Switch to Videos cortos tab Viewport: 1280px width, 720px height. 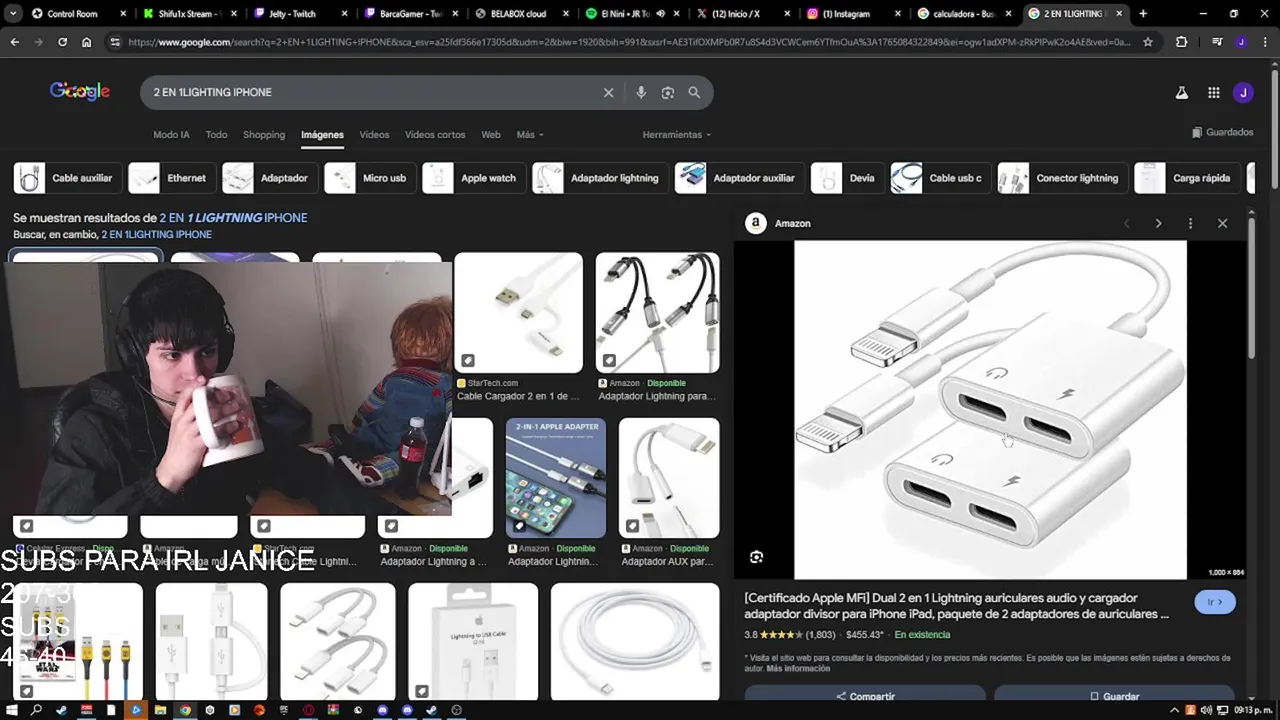(x=435, y=135)
